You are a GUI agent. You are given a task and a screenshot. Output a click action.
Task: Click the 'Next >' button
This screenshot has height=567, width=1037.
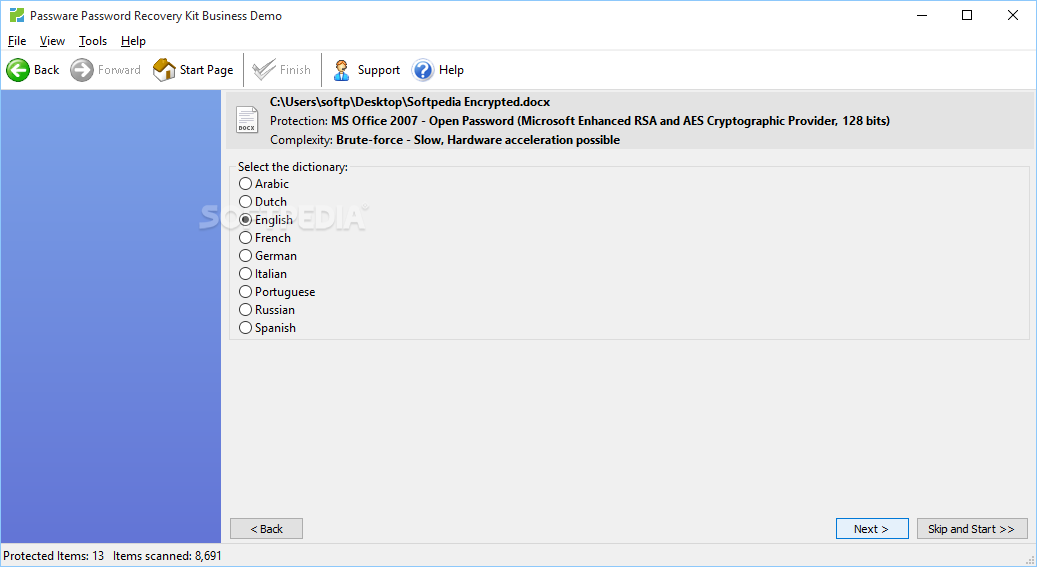[872, 529]
